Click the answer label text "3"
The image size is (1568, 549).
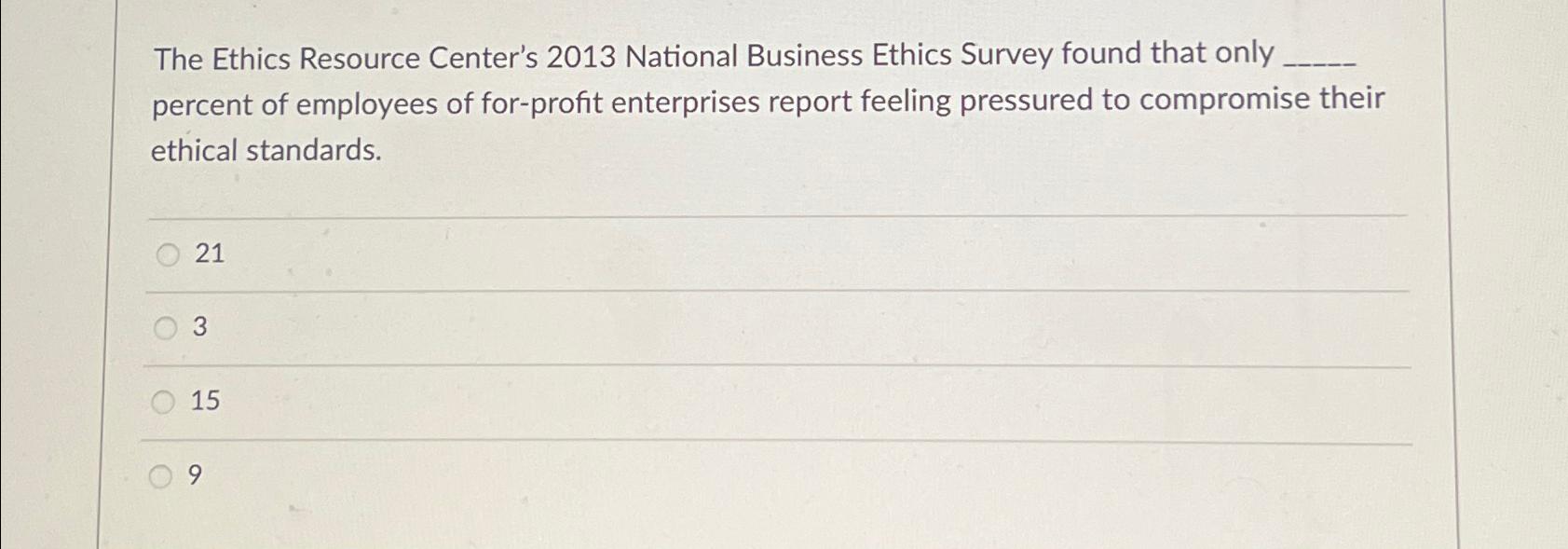[199, 327]
